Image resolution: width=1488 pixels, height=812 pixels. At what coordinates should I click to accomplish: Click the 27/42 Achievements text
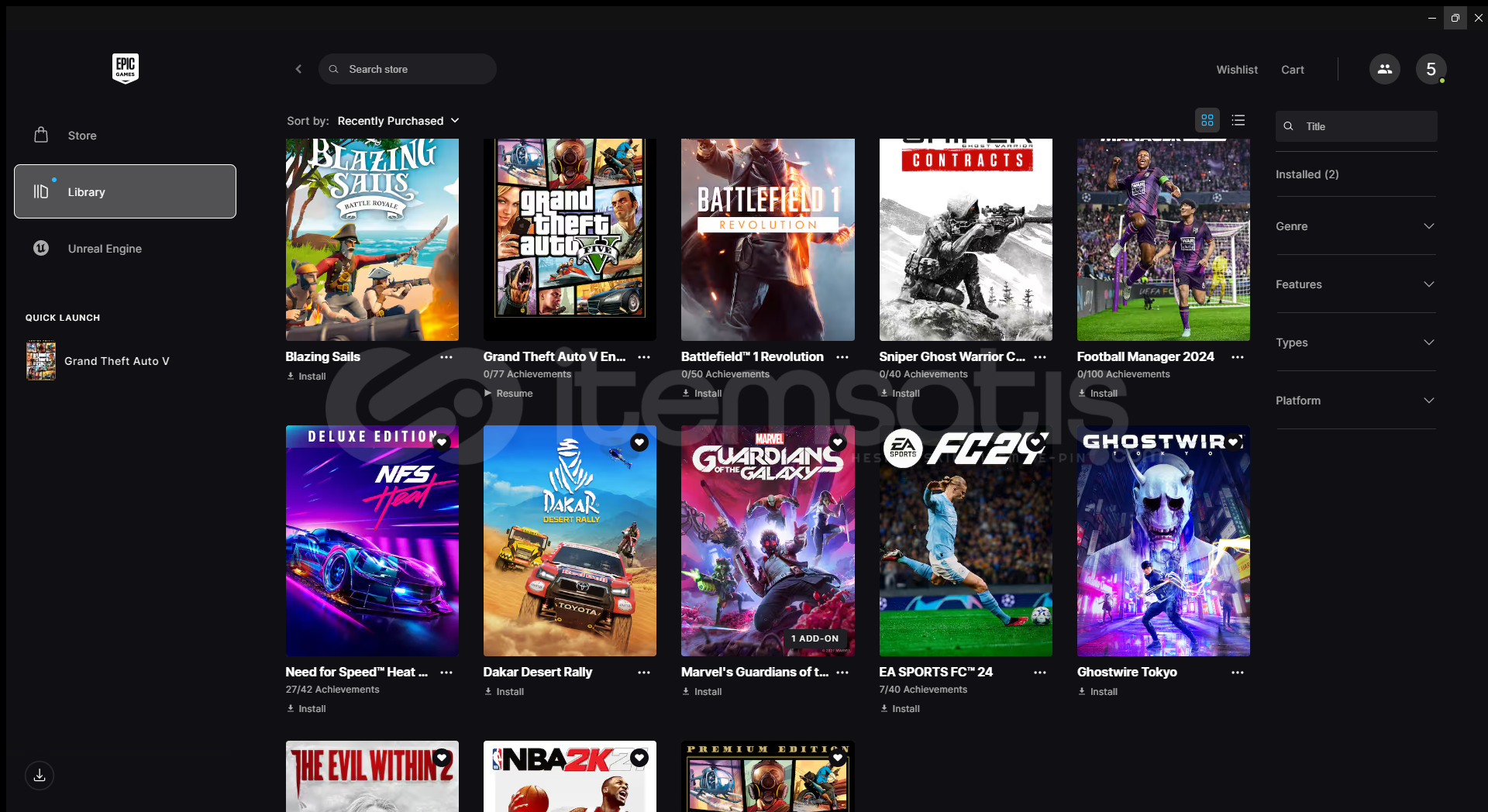332,690
